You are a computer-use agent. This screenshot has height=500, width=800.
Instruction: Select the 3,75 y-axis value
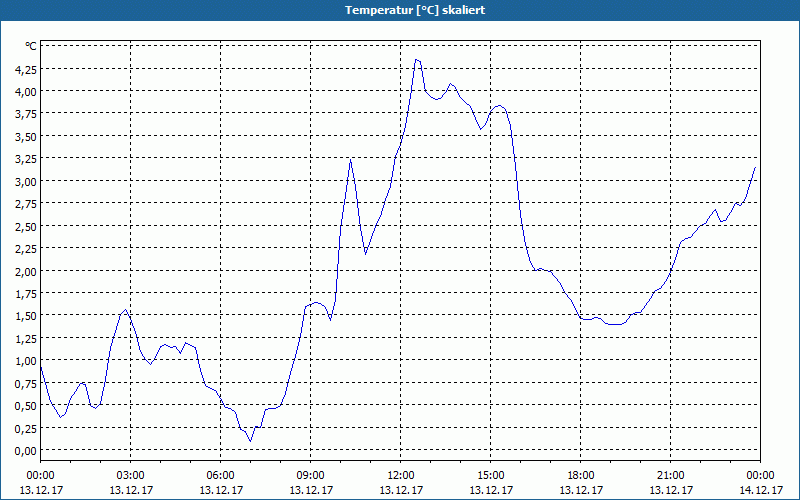pyautogui.click(x=27, y=114)
